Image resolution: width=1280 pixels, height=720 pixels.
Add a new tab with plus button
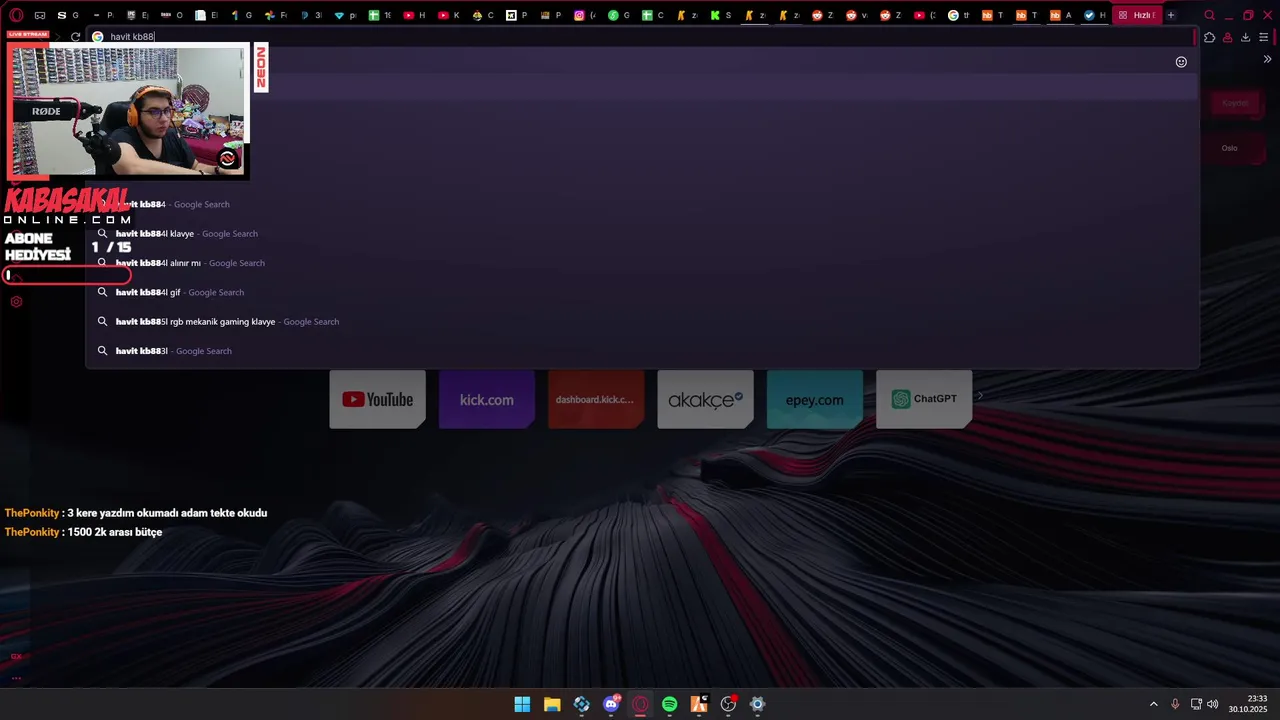point(1171,15)
